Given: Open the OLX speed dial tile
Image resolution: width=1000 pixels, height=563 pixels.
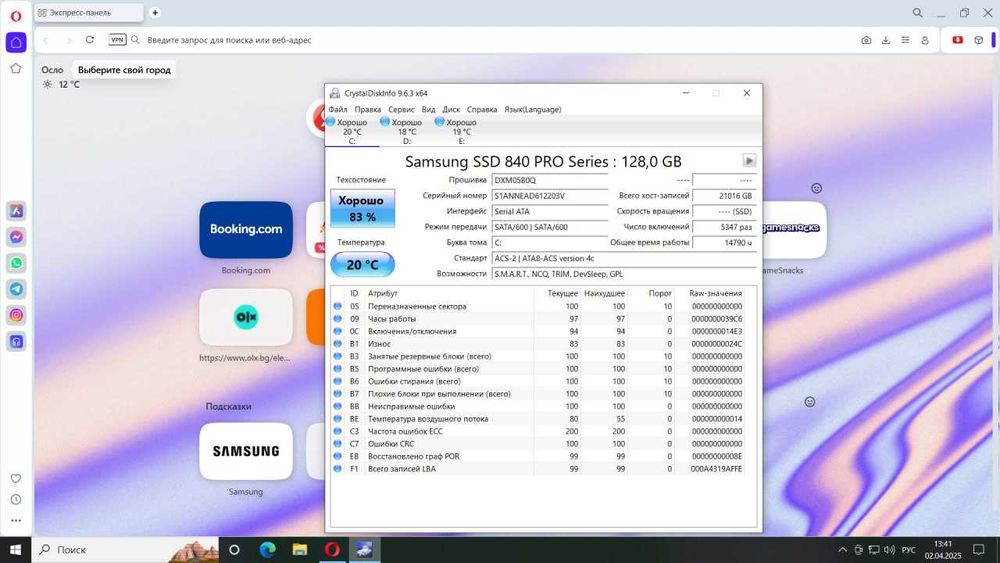Looking at the screenshot, I should tap(246, 317).
